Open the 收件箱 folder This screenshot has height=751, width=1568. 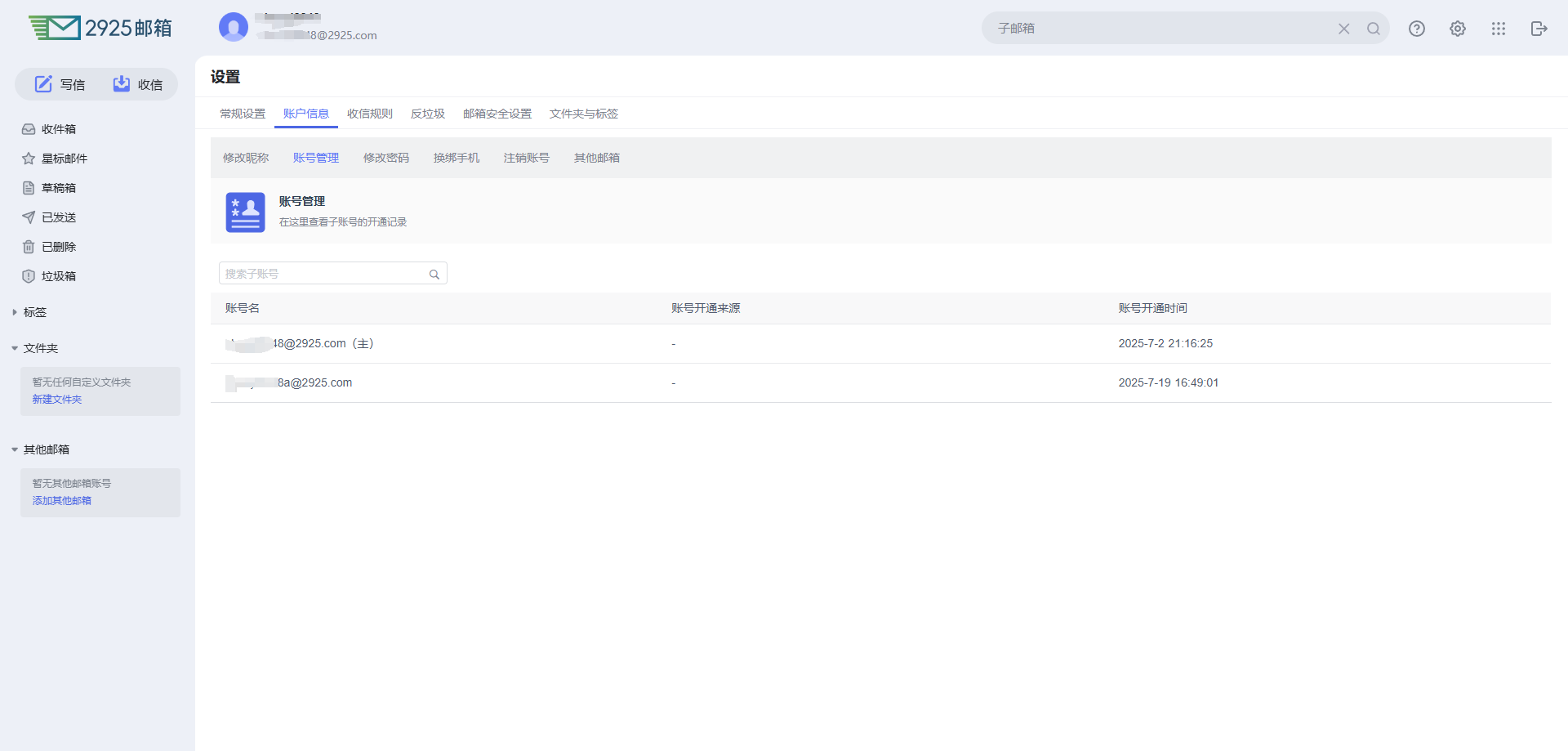pyautogui.click(x=59, y=129)
